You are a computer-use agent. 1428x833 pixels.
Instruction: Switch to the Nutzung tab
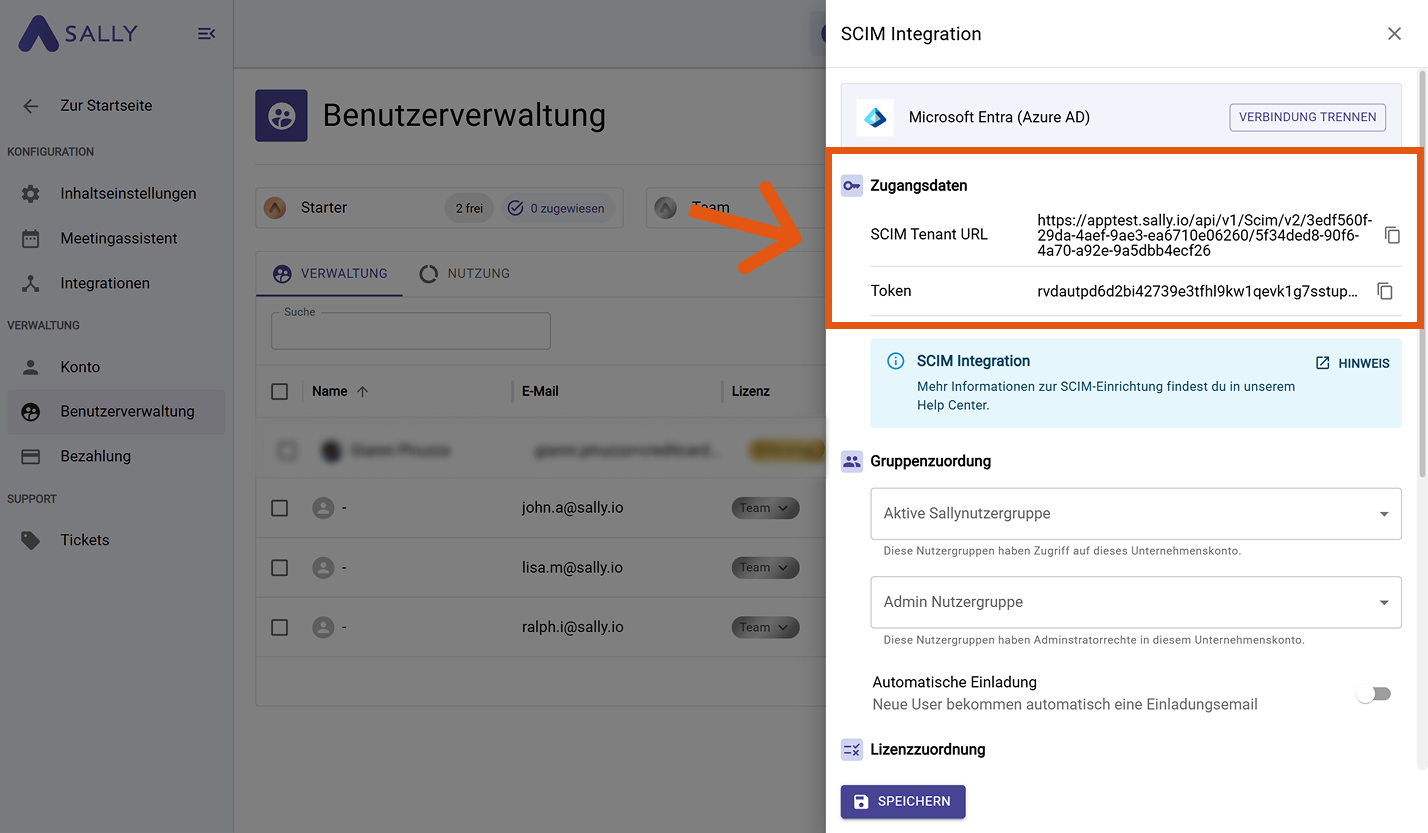tap(465, 274)
